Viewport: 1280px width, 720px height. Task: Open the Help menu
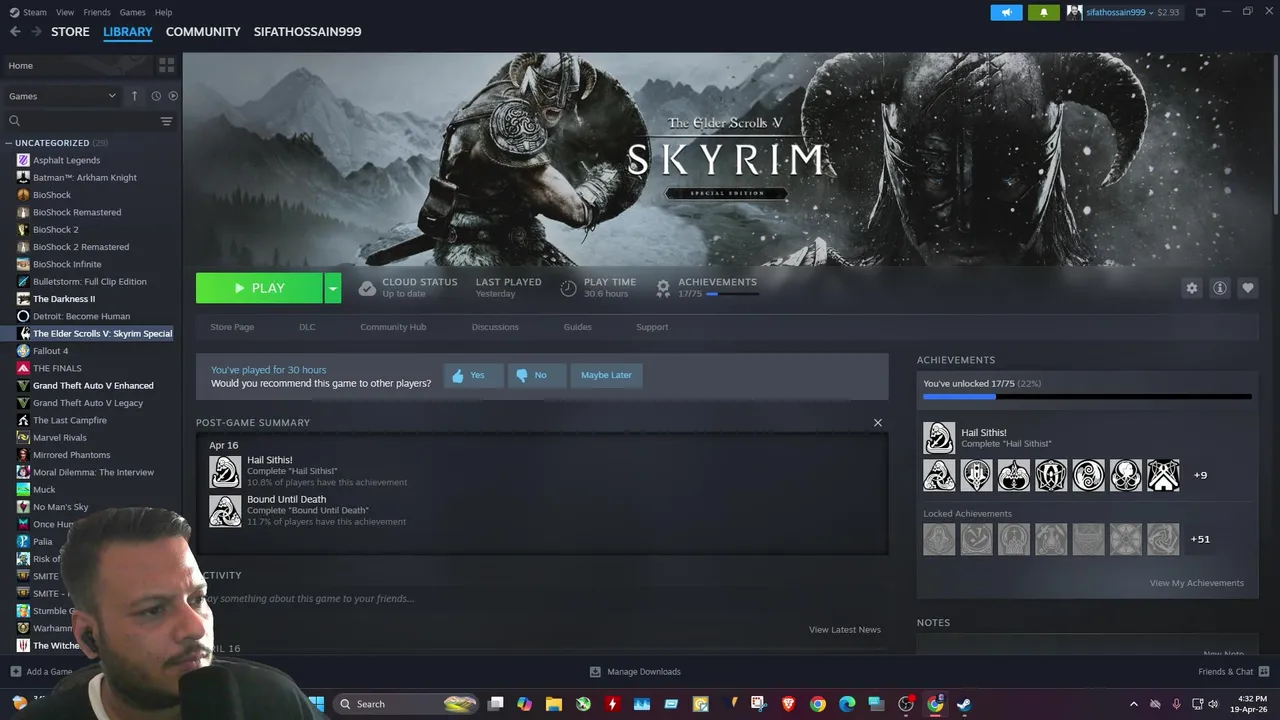[x=163, y=12]
